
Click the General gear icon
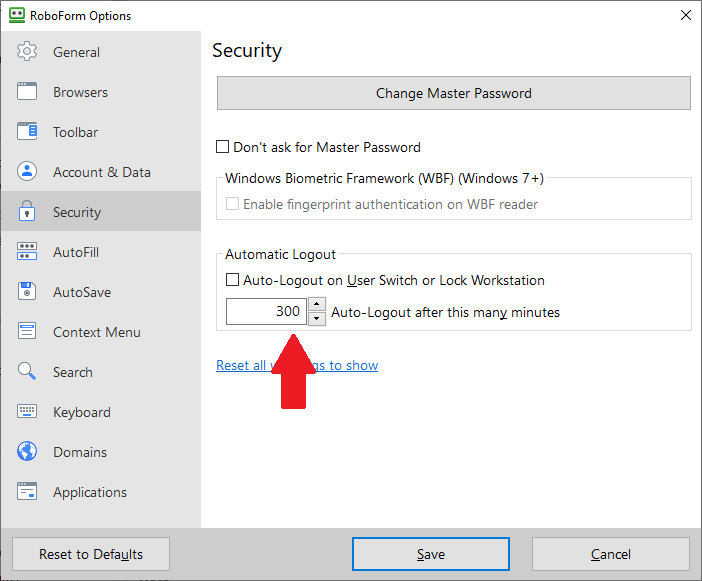(x=27, y=52)
